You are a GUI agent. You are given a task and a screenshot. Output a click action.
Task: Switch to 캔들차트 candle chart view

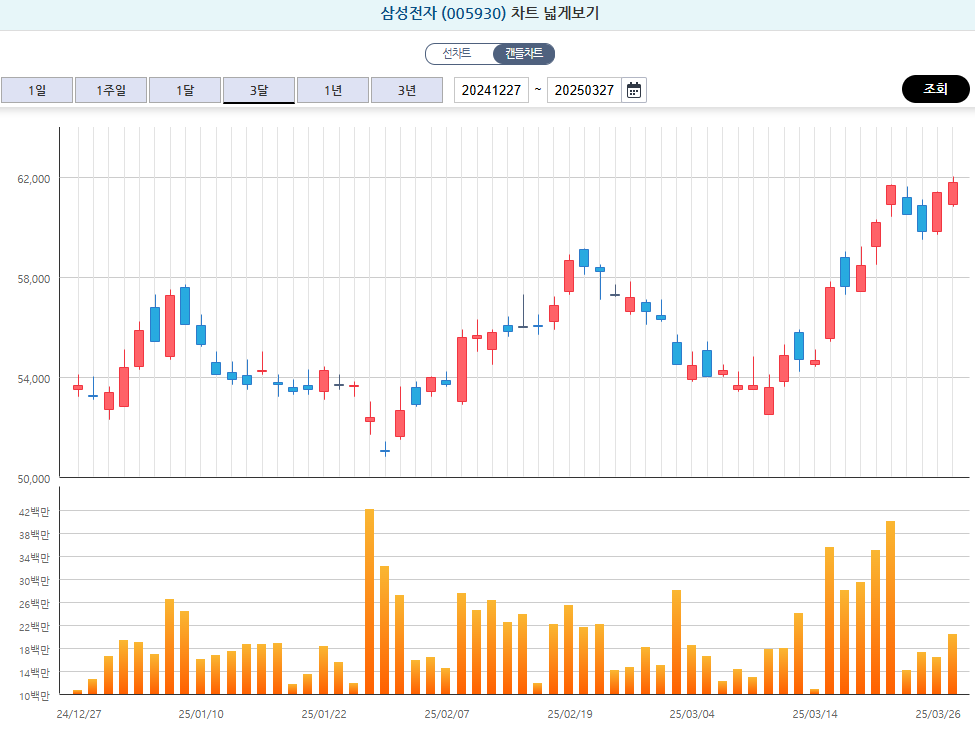(x=524, y=53)
